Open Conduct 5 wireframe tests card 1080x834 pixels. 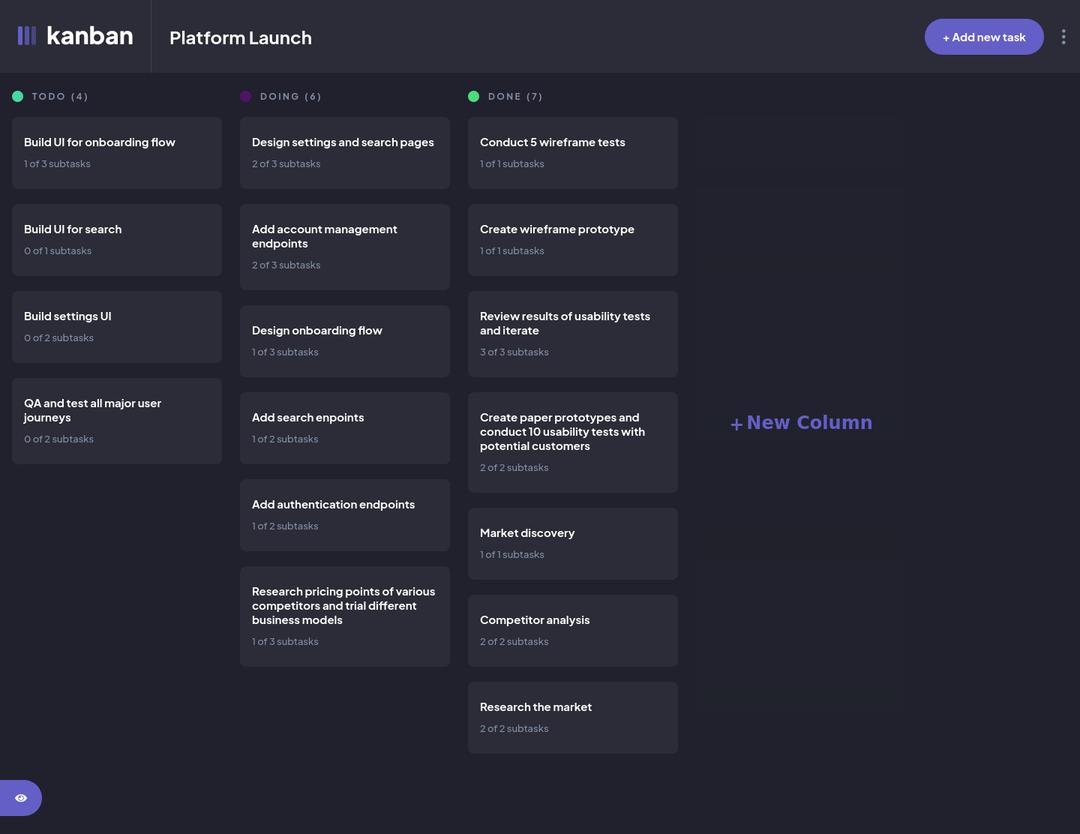573,152
